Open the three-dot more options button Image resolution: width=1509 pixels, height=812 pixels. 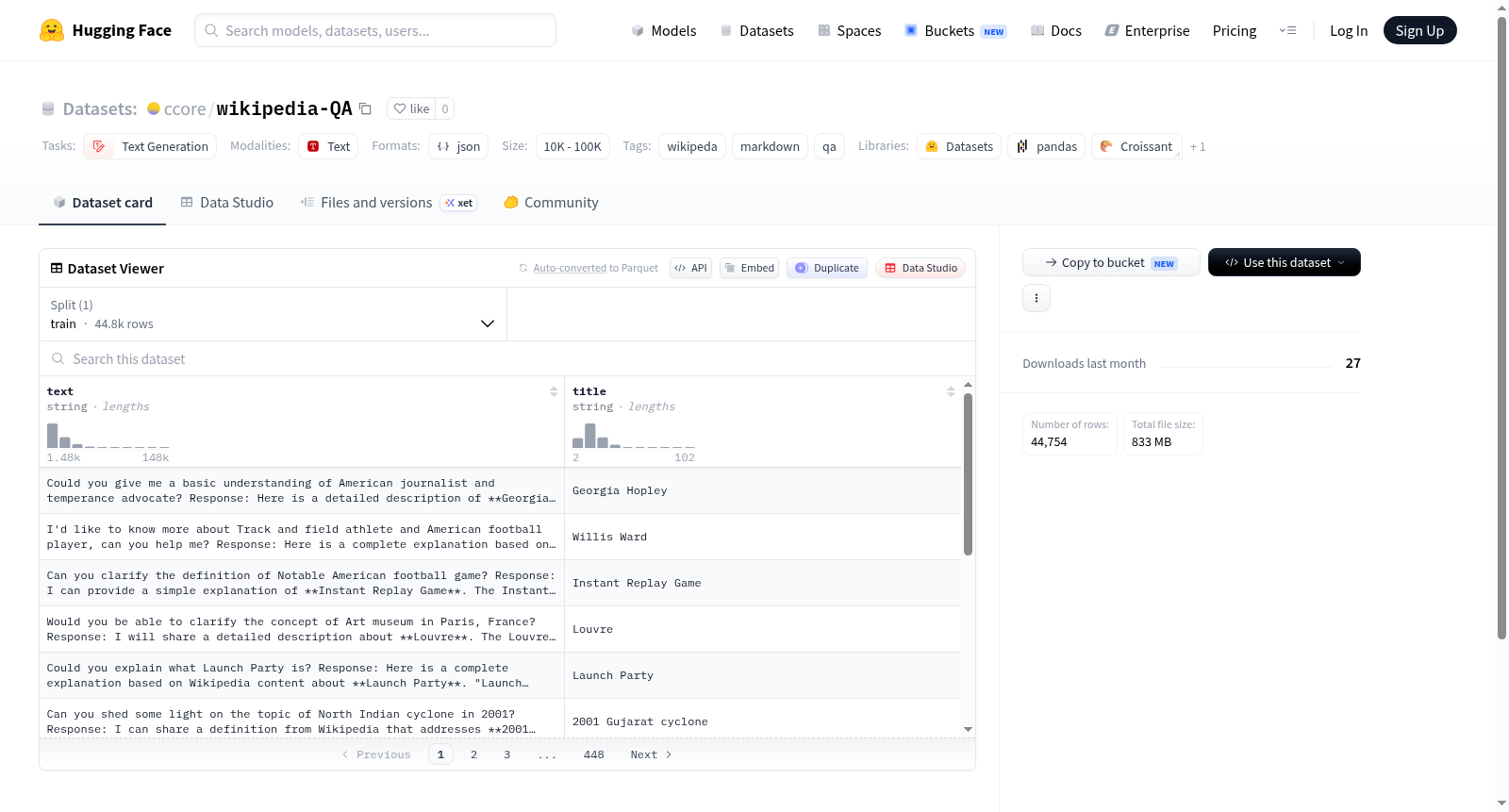coord(1036,298)
